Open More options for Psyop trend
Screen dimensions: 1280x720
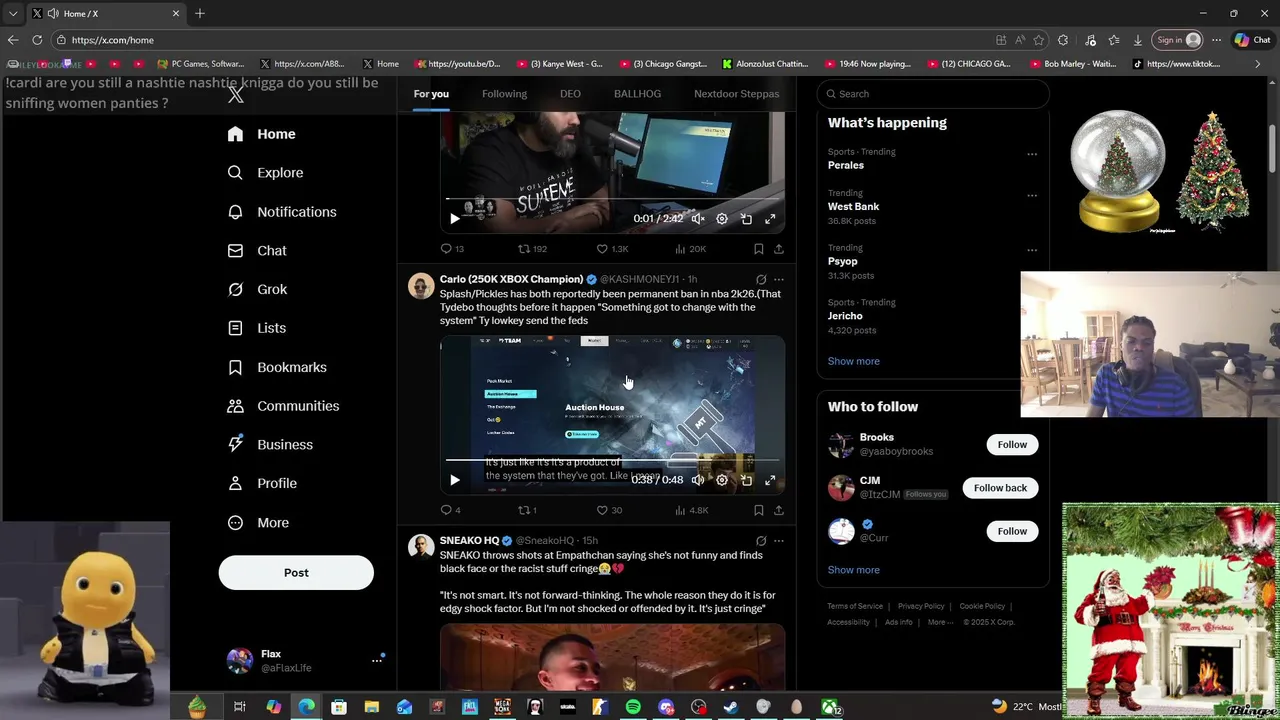pos(1032,250)
